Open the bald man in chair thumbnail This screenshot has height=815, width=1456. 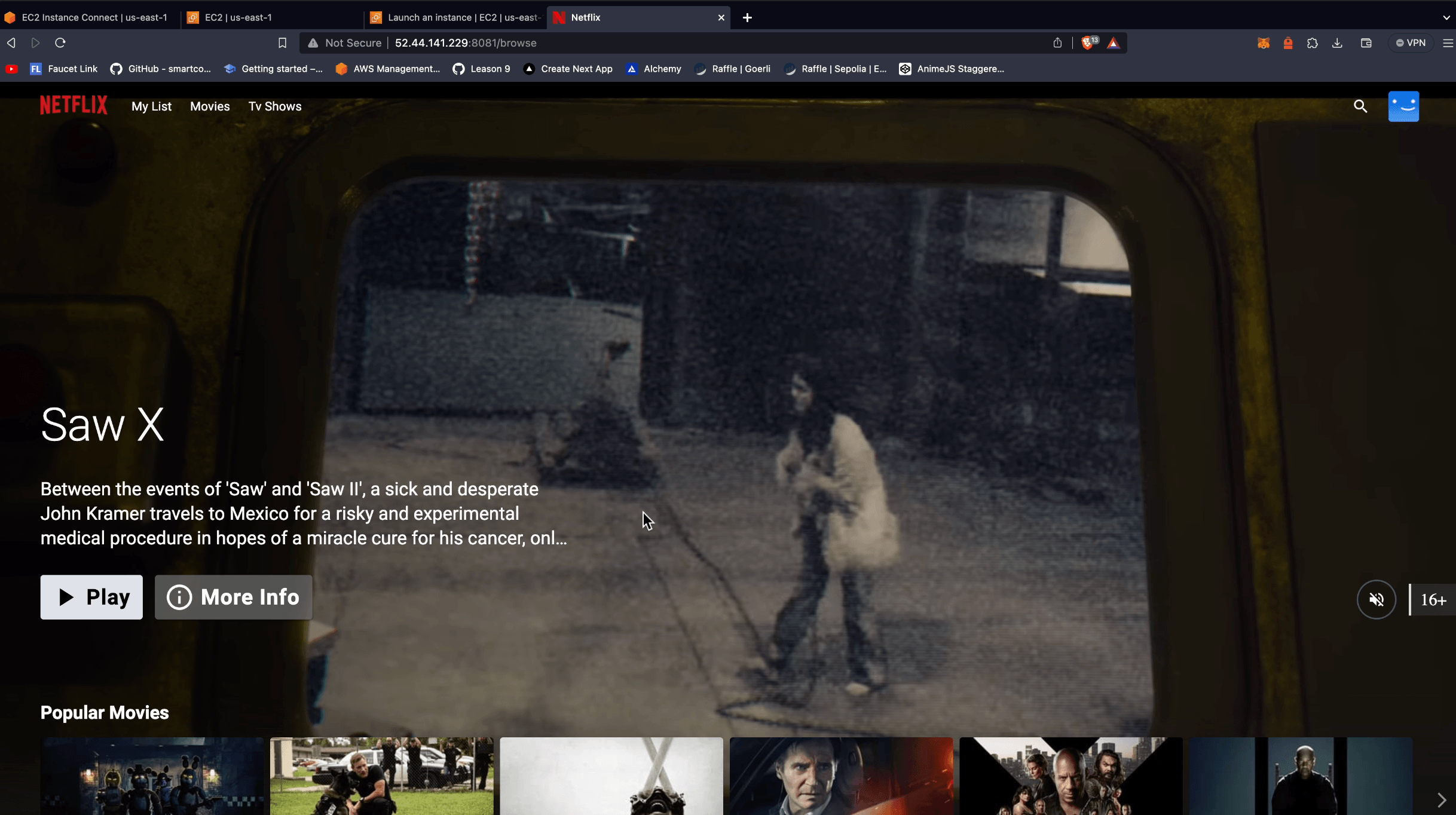(x=1301, y=776)
